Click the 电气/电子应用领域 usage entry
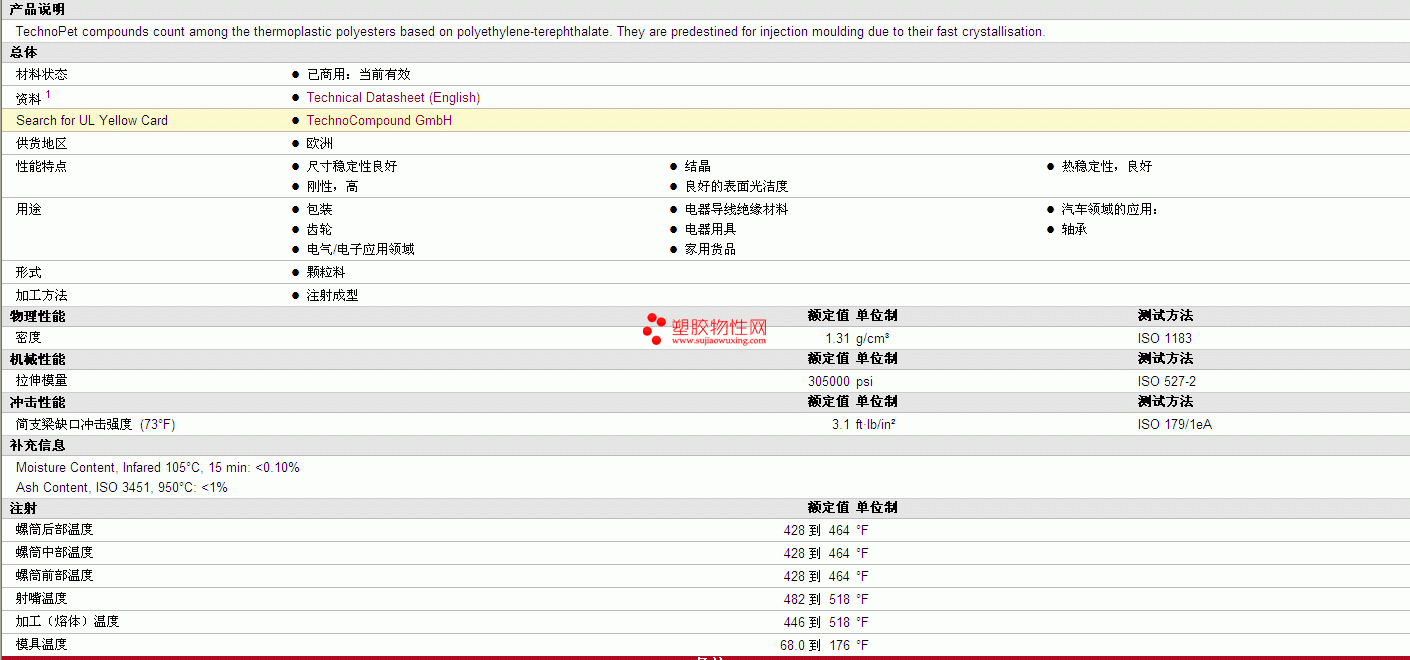 point(361,250)
